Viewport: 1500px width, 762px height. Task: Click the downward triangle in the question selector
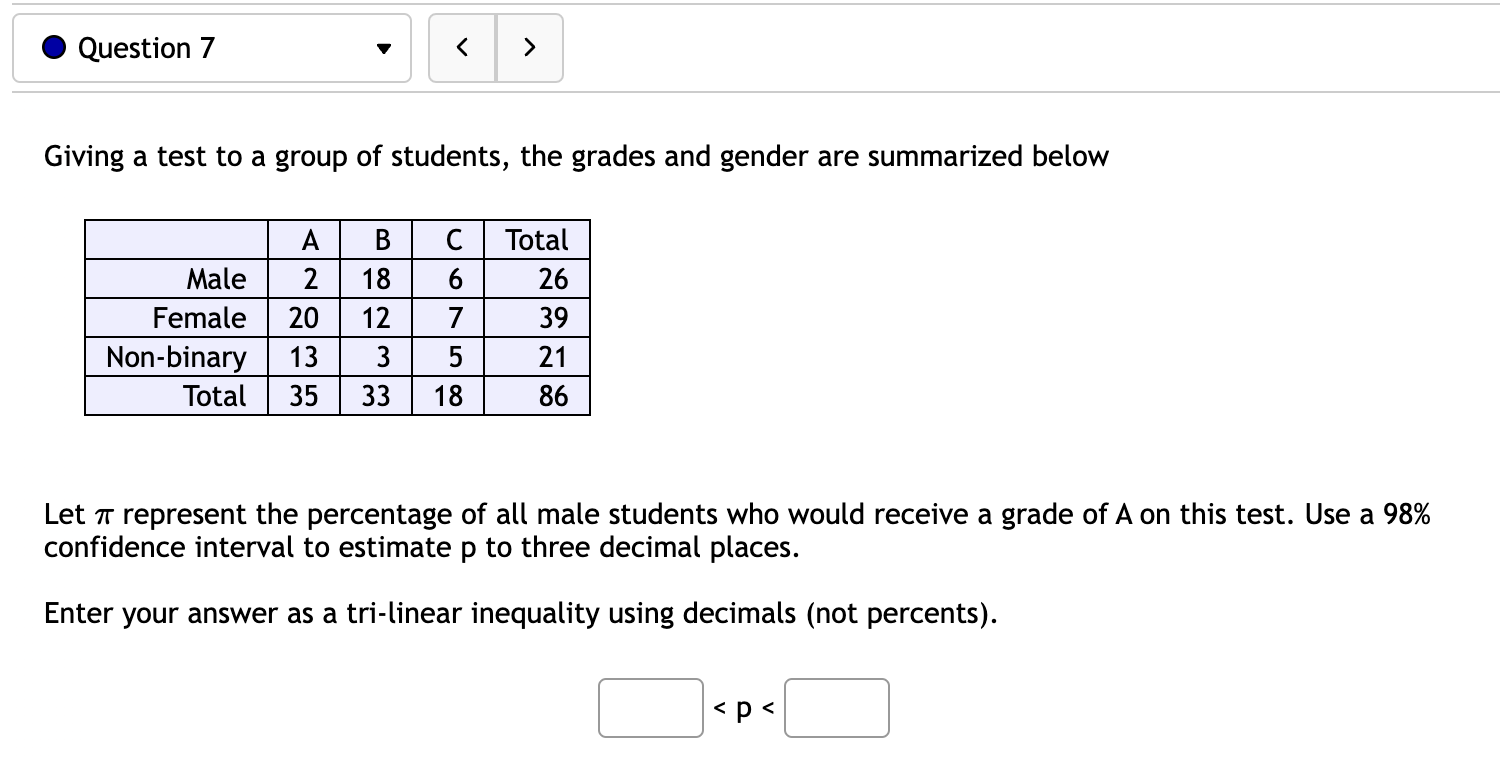point(383,48)
